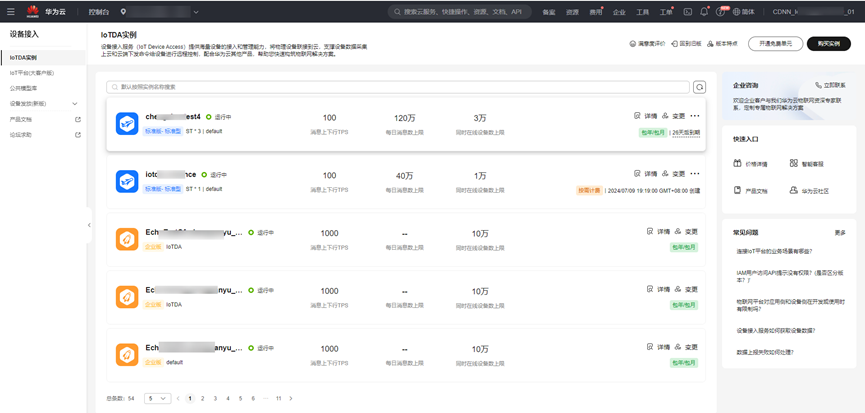
Task: Open 资源 in the top navigation
Action: click(572, 12)
